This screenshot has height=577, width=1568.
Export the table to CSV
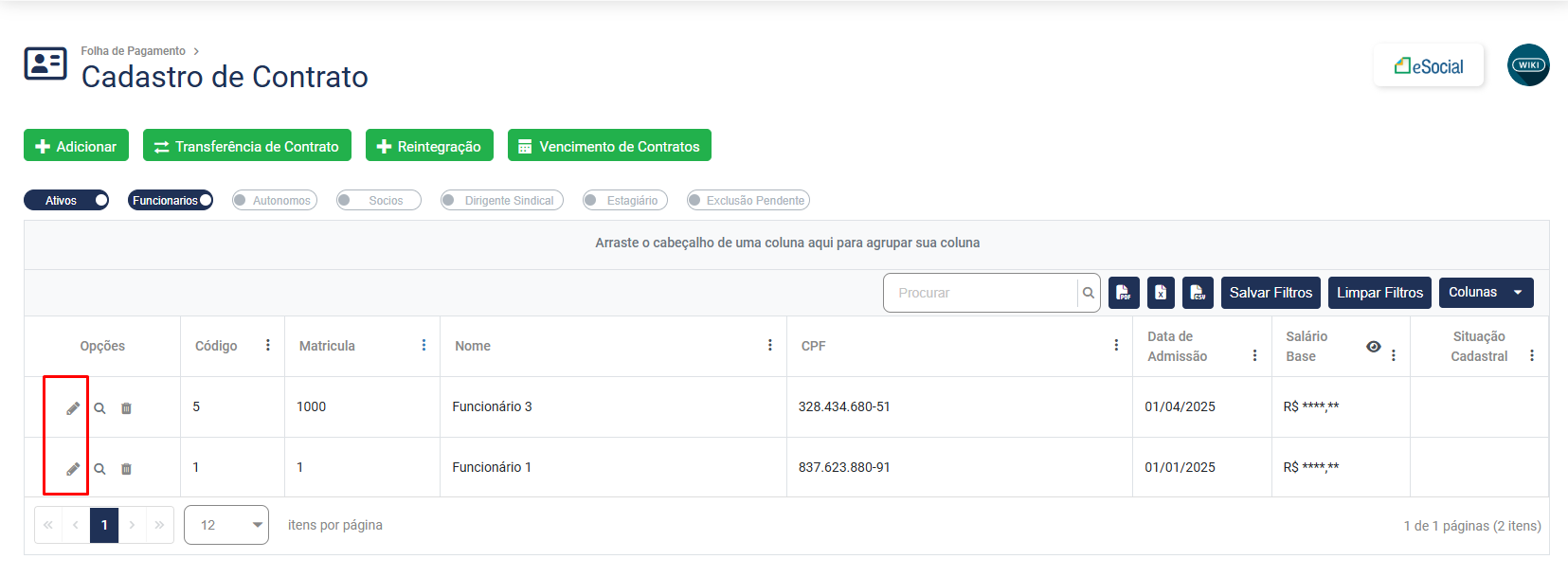coord(1199,293)
